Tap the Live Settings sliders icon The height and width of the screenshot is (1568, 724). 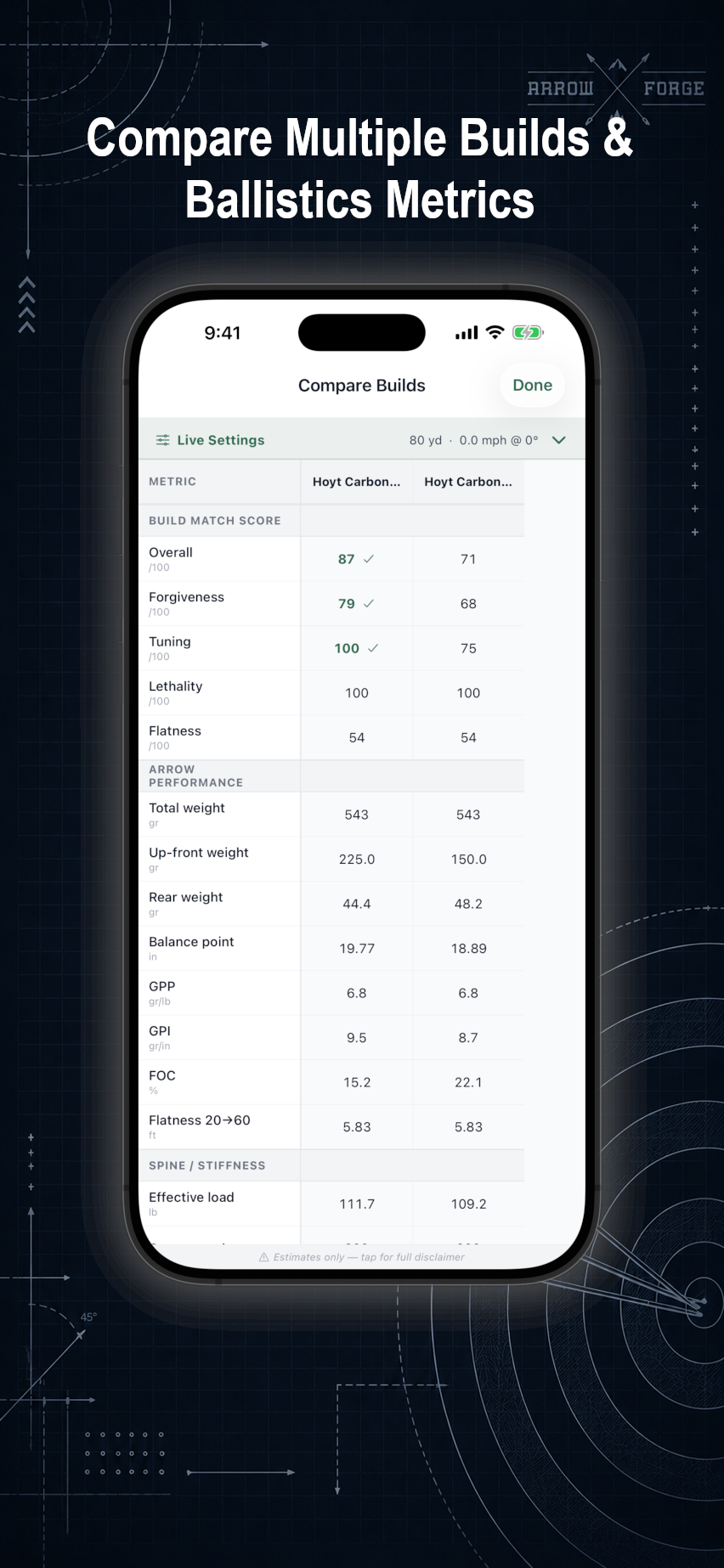pyautogui.click(x=162, y=440)
